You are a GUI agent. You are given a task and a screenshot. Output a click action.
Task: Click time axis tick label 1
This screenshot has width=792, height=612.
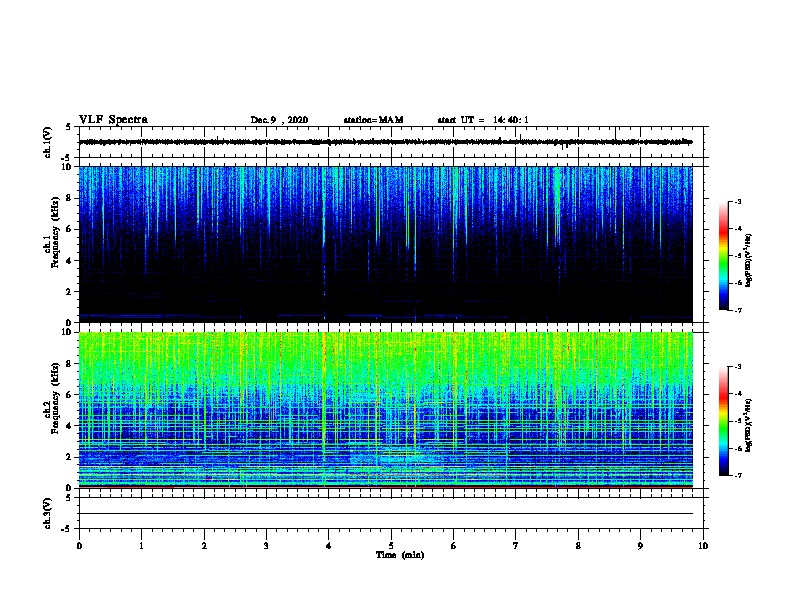141,546
